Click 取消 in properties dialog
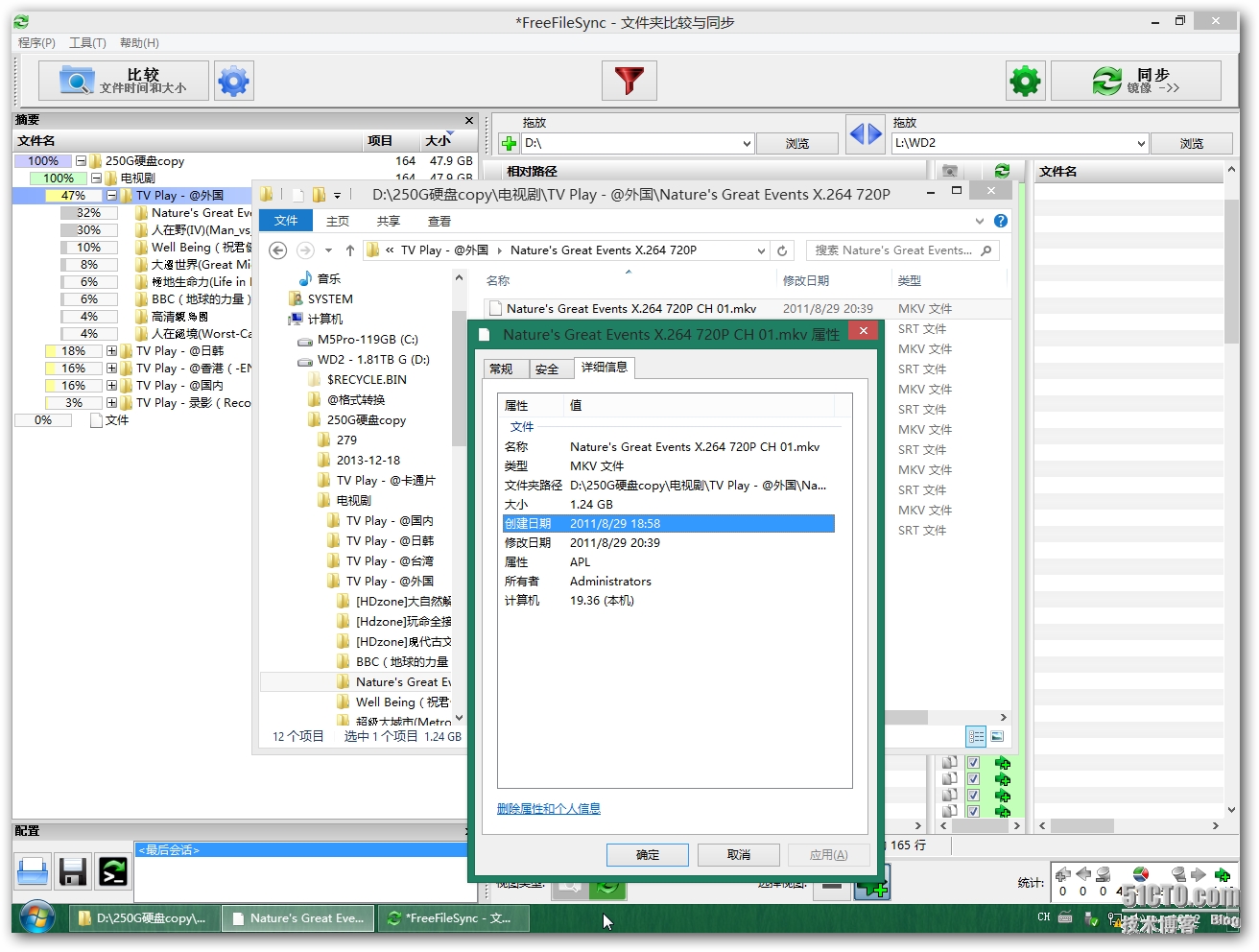Viewport: 1259px width, 952px height. point(739,855)
